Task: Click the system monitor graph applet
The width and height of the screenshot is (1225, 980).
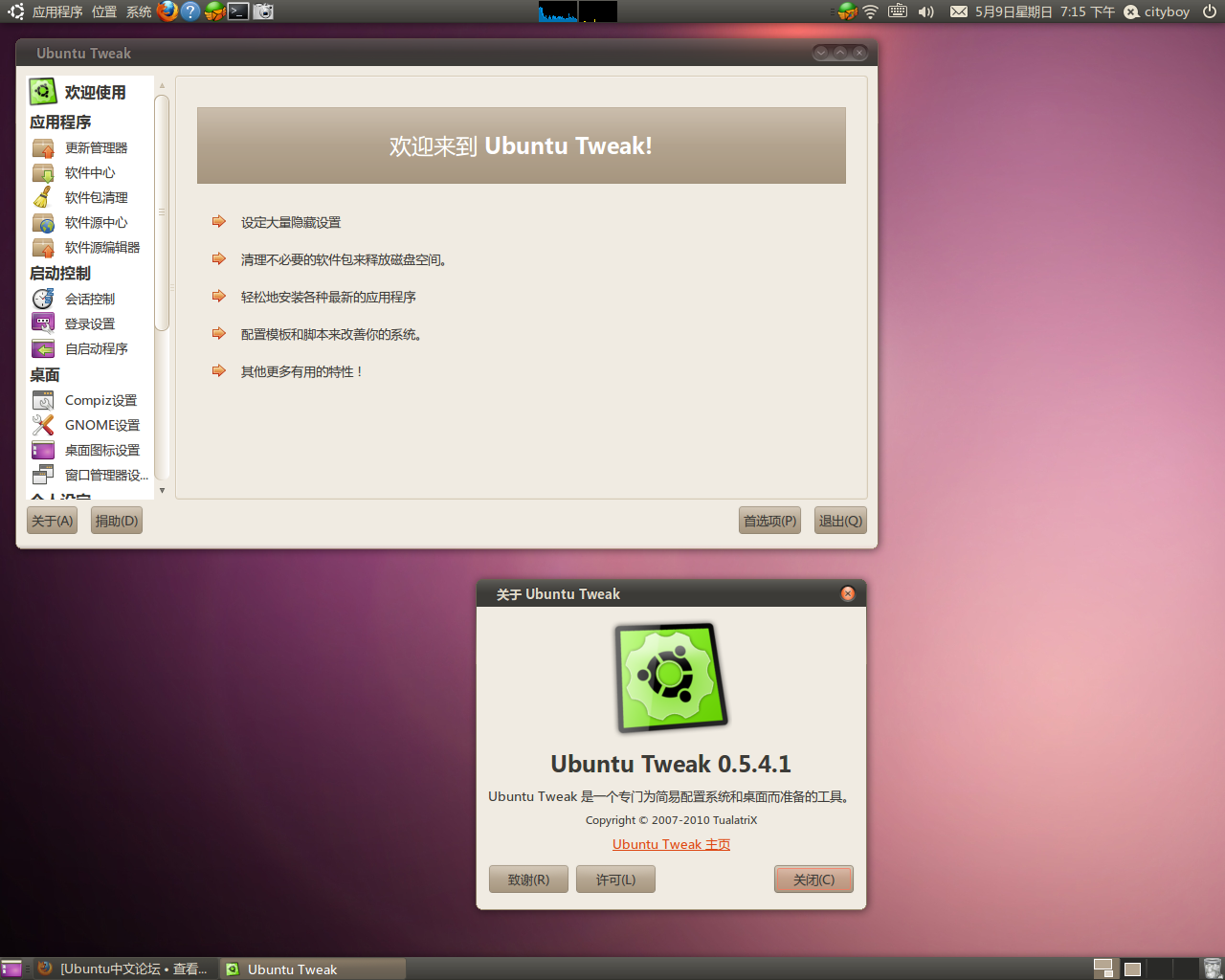Action: (577, 11)
